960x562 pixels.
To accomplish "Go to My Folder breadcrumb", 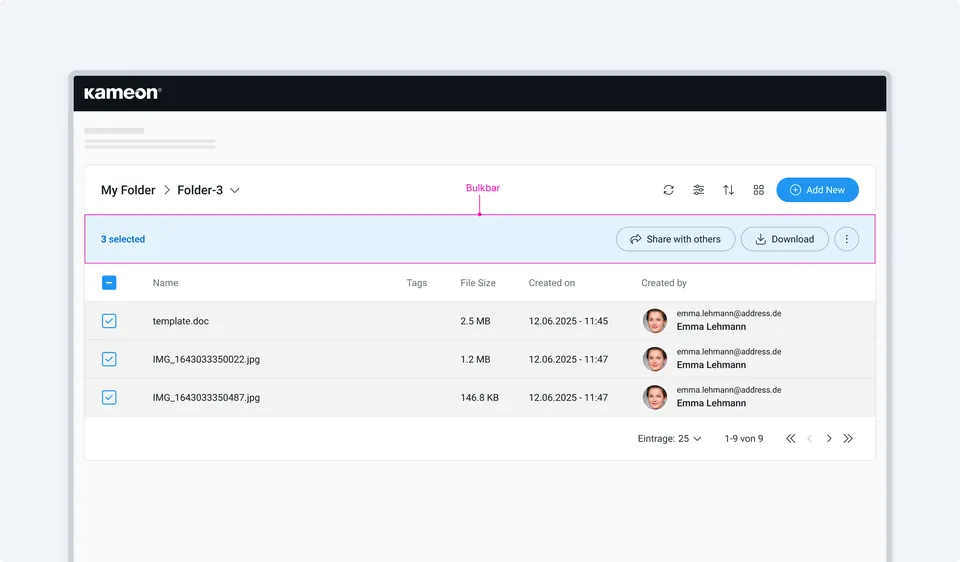I will (x=128, y=190).
